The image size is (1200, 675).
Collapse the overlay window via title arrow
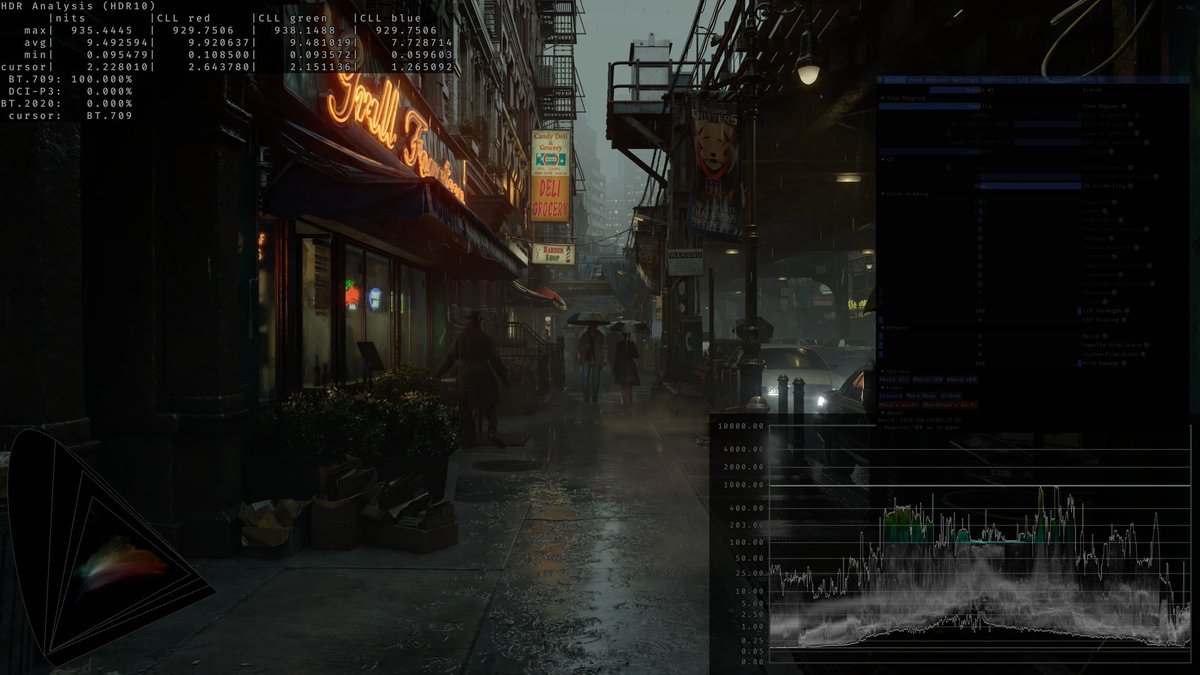[880, 79]
